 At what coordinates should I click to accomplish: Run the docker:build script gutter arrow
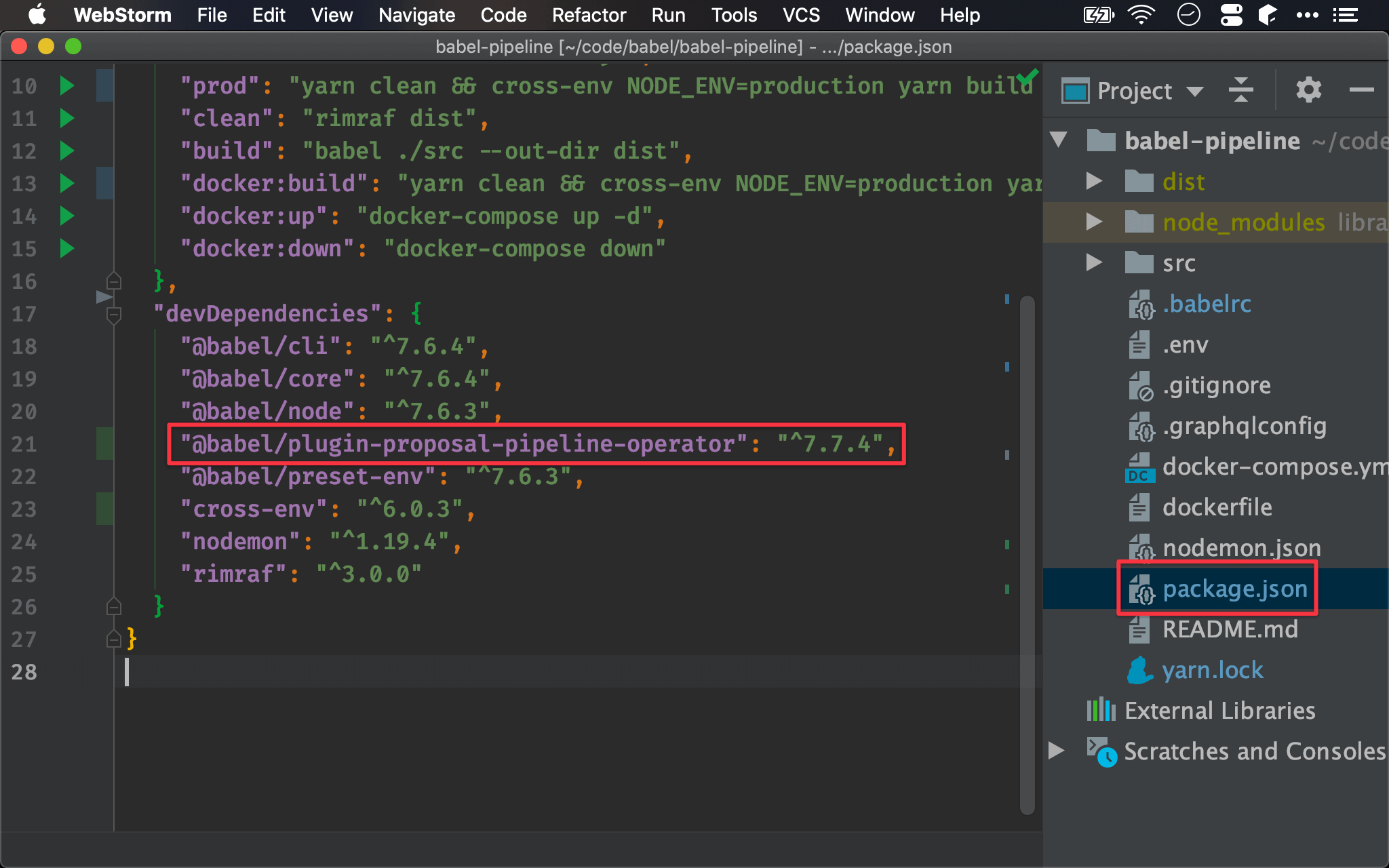(66, 183)
